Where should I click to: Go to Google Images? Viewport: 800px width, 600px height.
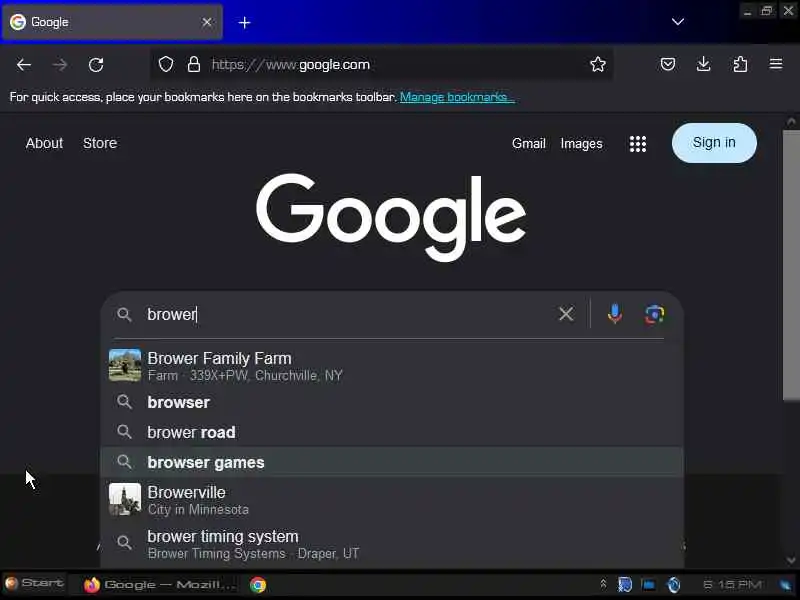click(x=581, y=144)
